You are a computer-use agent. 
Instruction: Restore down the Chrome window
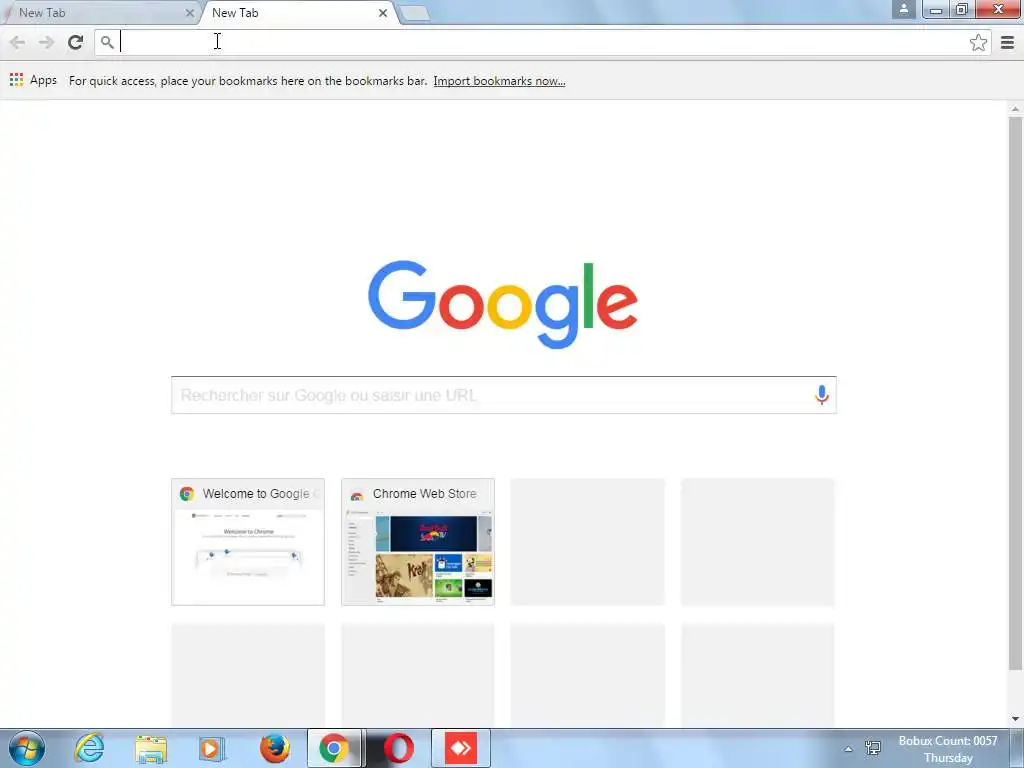tap(961, 9)
